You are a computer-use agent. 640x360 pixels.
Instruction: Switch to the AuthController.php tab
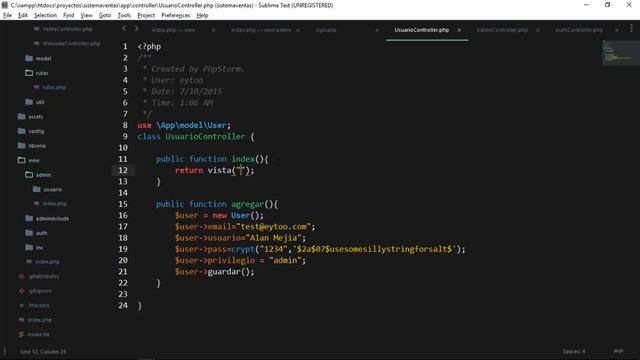tap(579, 30)
